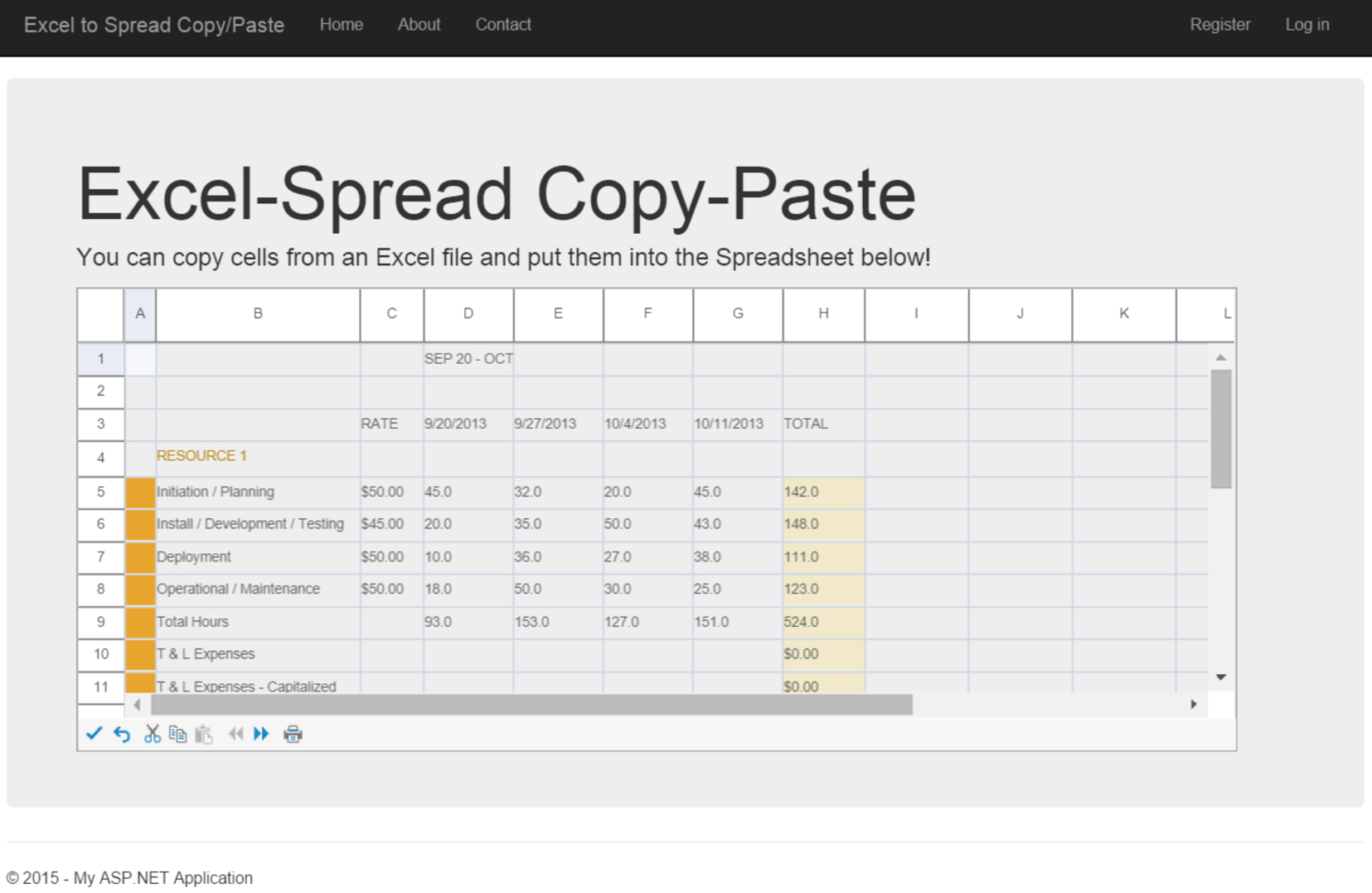This screenshot has width=1372, height=893.
Task: Click the Paste clipboard icon
Action: click(x=203, y=734)
